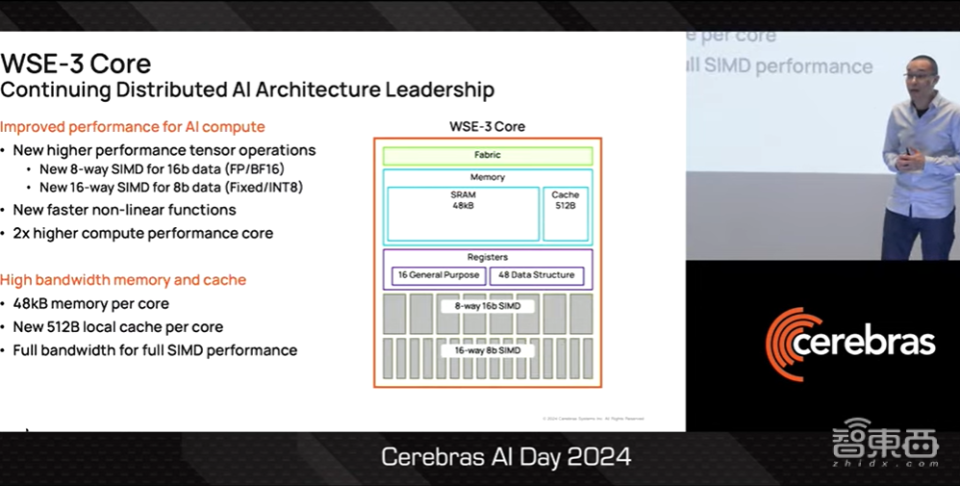Screen dimensions: 960x486
Task: Select the 16 General Purpose registers box
Action: tap(438, 275)
